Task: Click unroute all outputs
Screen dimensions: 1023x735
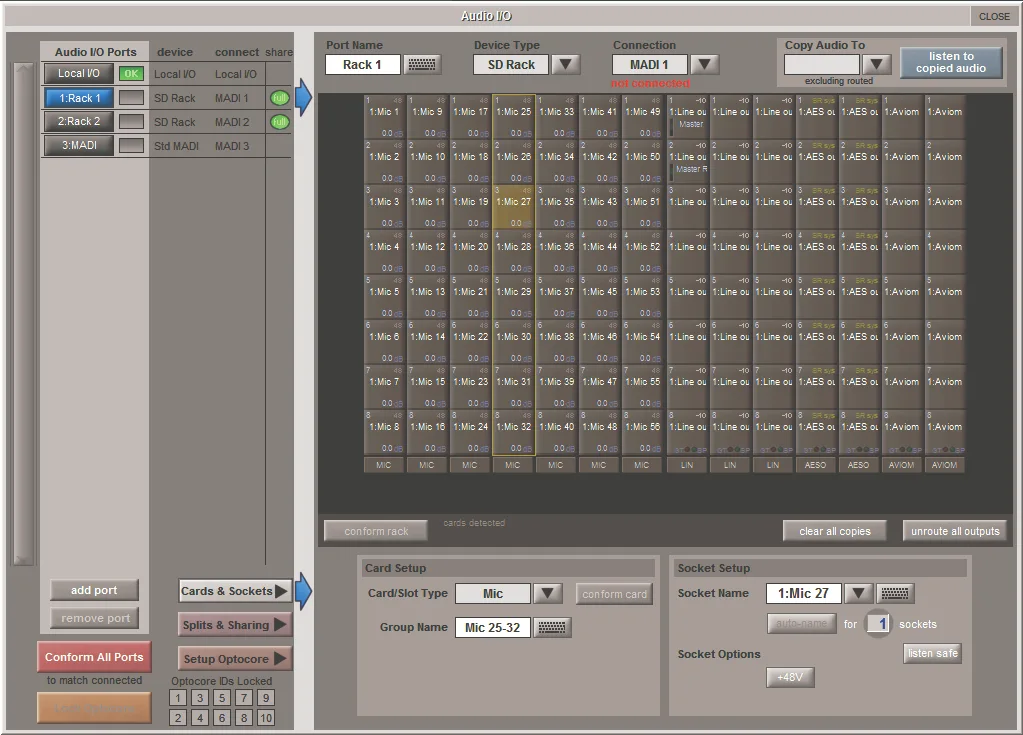Action: (955, 531)
